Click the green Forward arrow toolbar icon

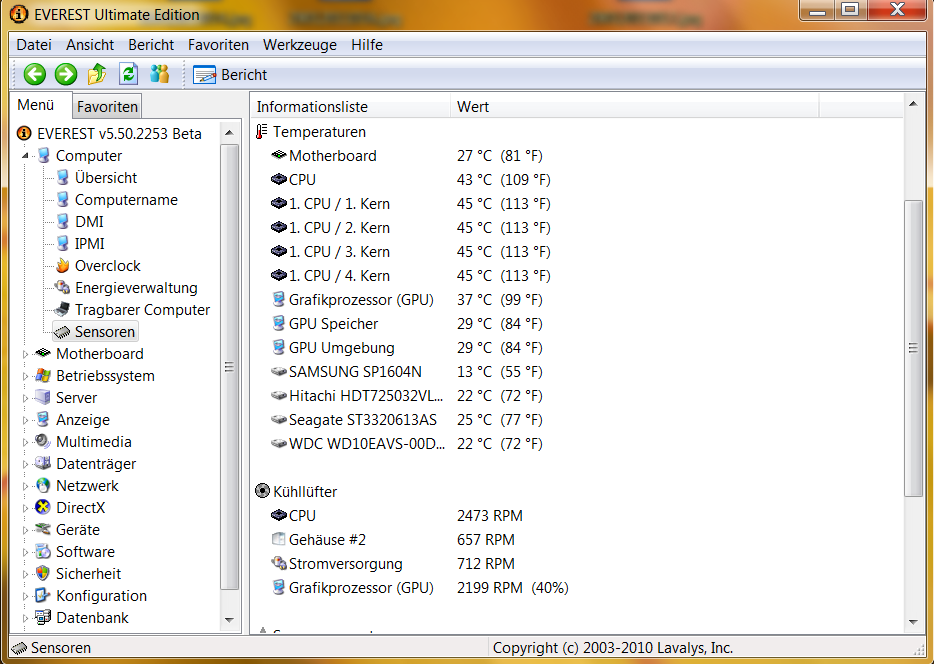click(x=66, y=74)
